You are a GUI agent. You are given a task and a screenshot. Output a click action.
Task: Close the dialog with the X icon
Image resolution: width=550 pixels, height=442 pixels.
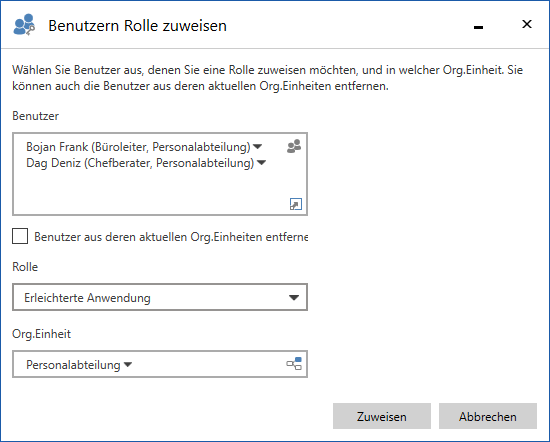[527, 24]
